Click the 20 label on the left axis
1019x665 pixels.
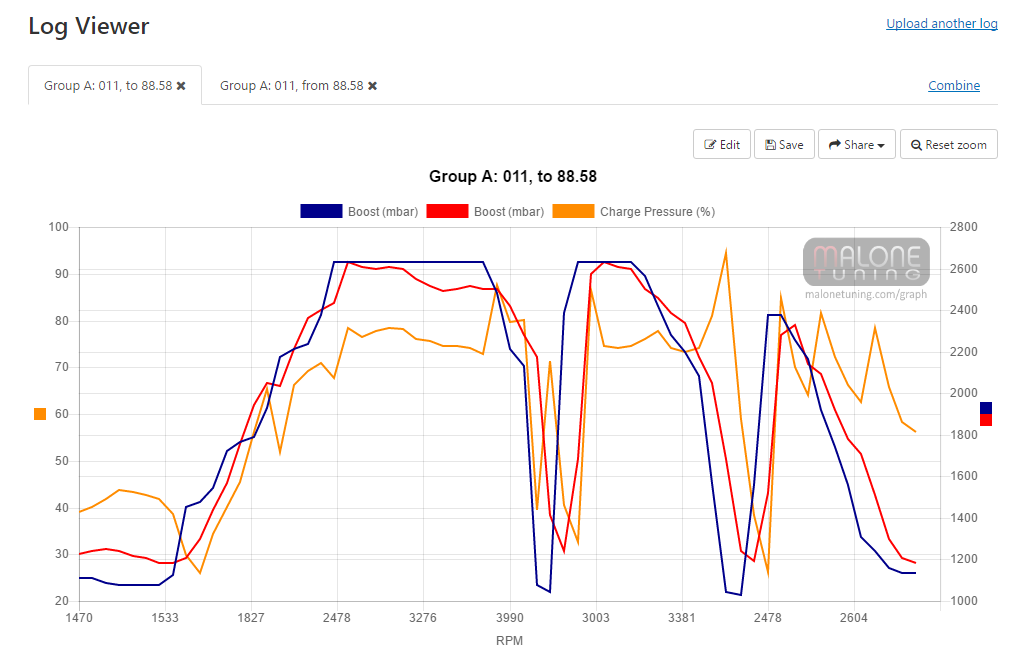(x=62, y=601)
